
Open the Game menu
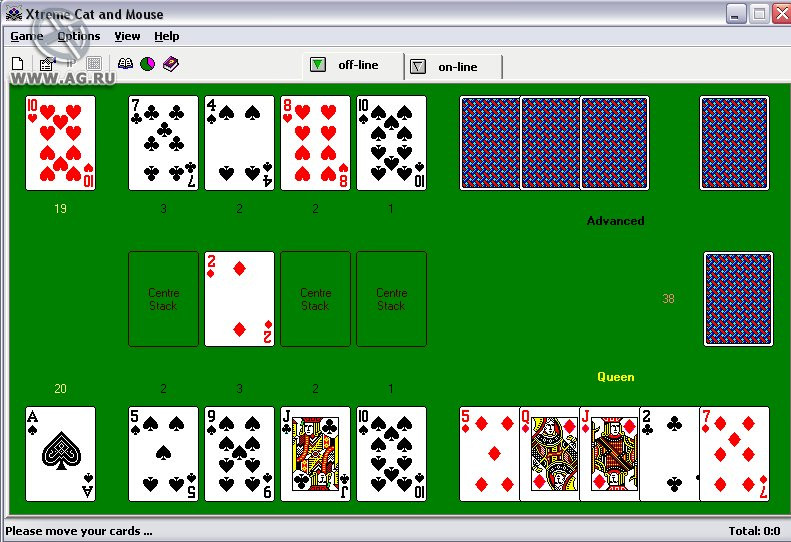click(26, 36)
